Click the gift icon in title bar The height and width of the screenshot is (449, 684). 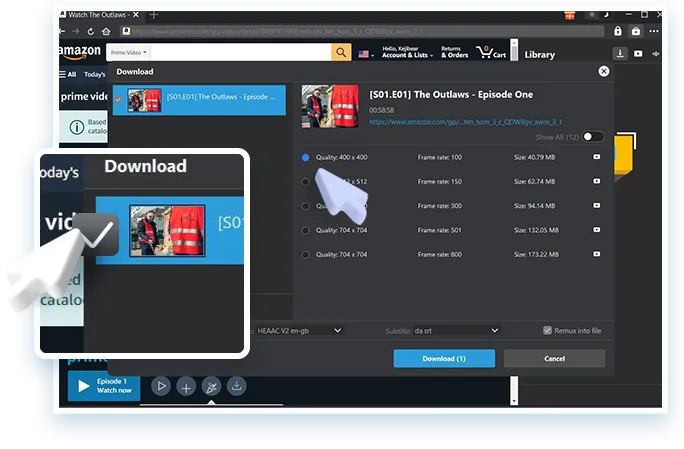tap(570, 15)
